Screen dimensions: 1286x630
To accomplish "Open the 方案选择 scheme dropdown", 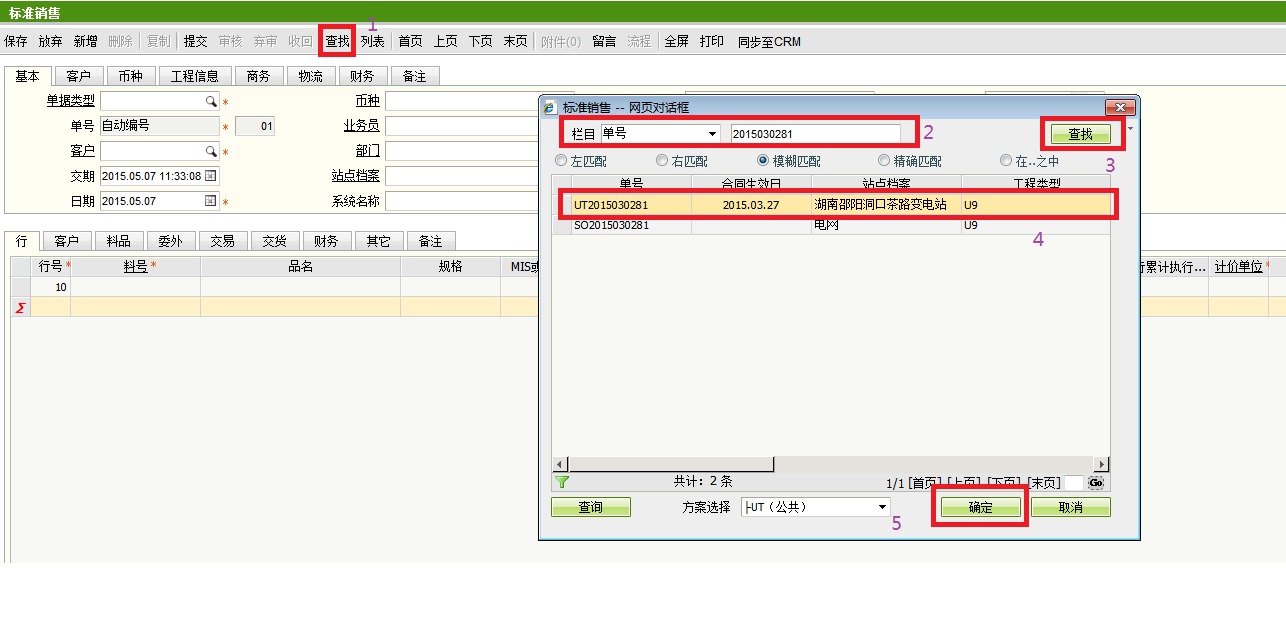I will [x=882, y=508].
